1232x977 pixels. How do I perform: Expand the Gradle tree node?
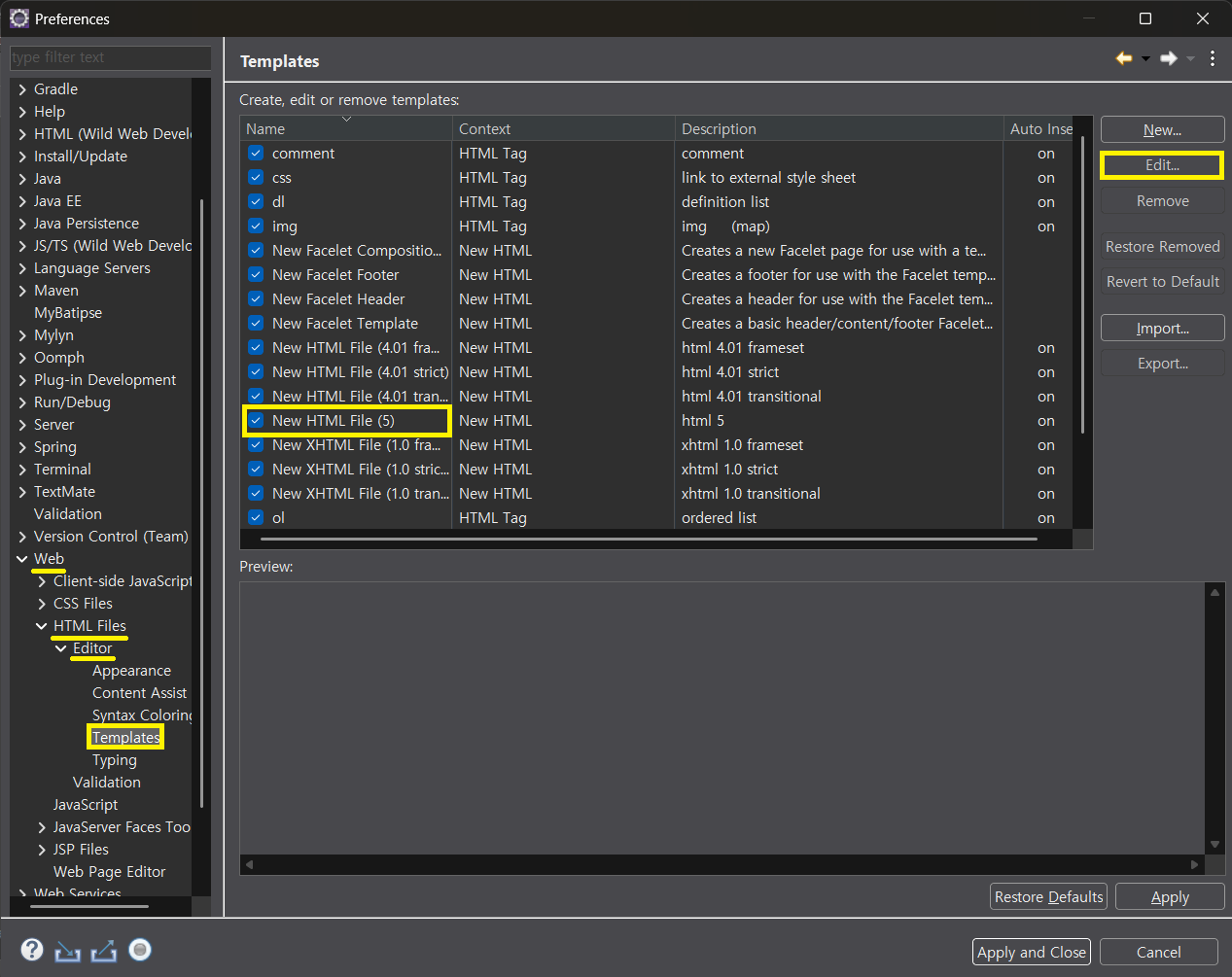pos(22,89)
